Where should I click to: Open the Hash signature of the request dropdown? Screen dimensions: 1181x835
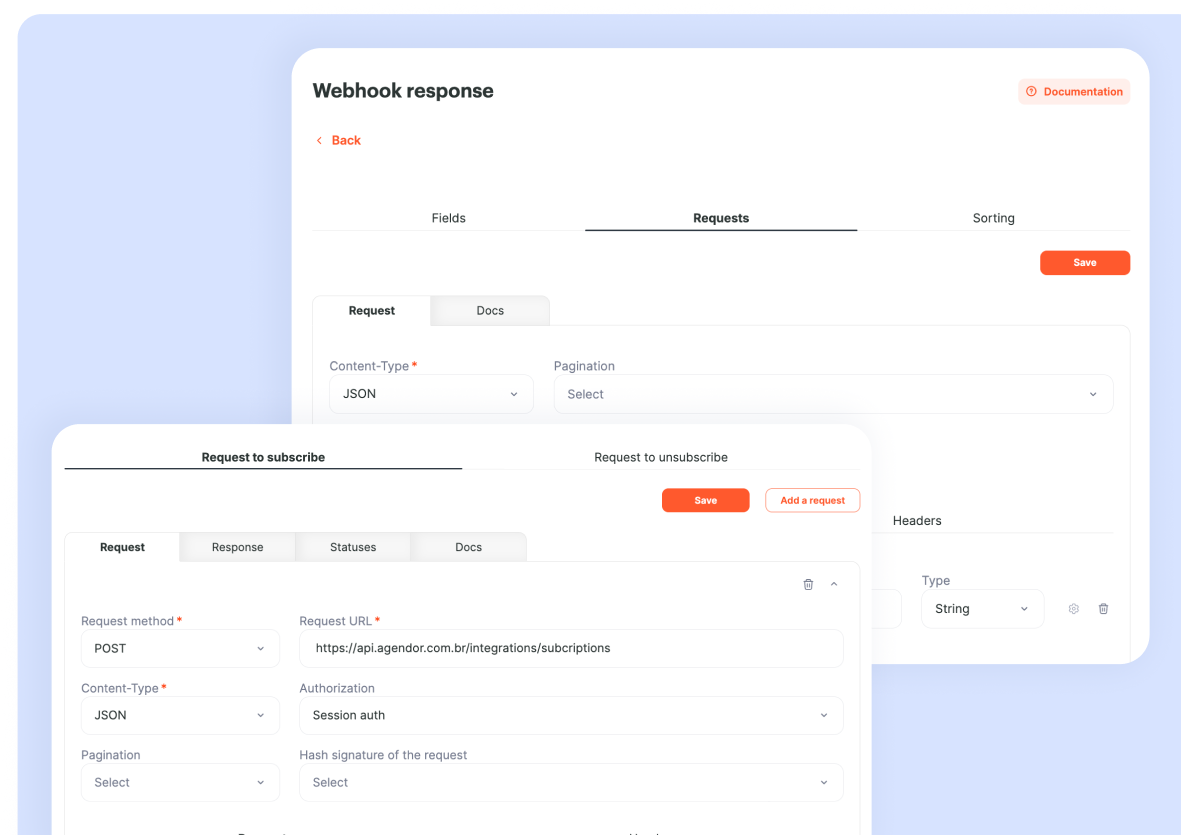pos(571,782)
